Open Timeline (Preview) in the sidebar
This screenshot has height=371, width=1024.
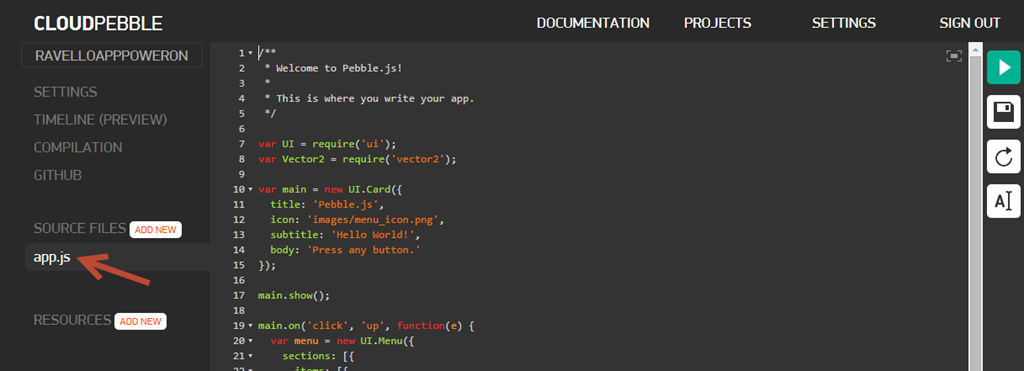pos(101,120)
